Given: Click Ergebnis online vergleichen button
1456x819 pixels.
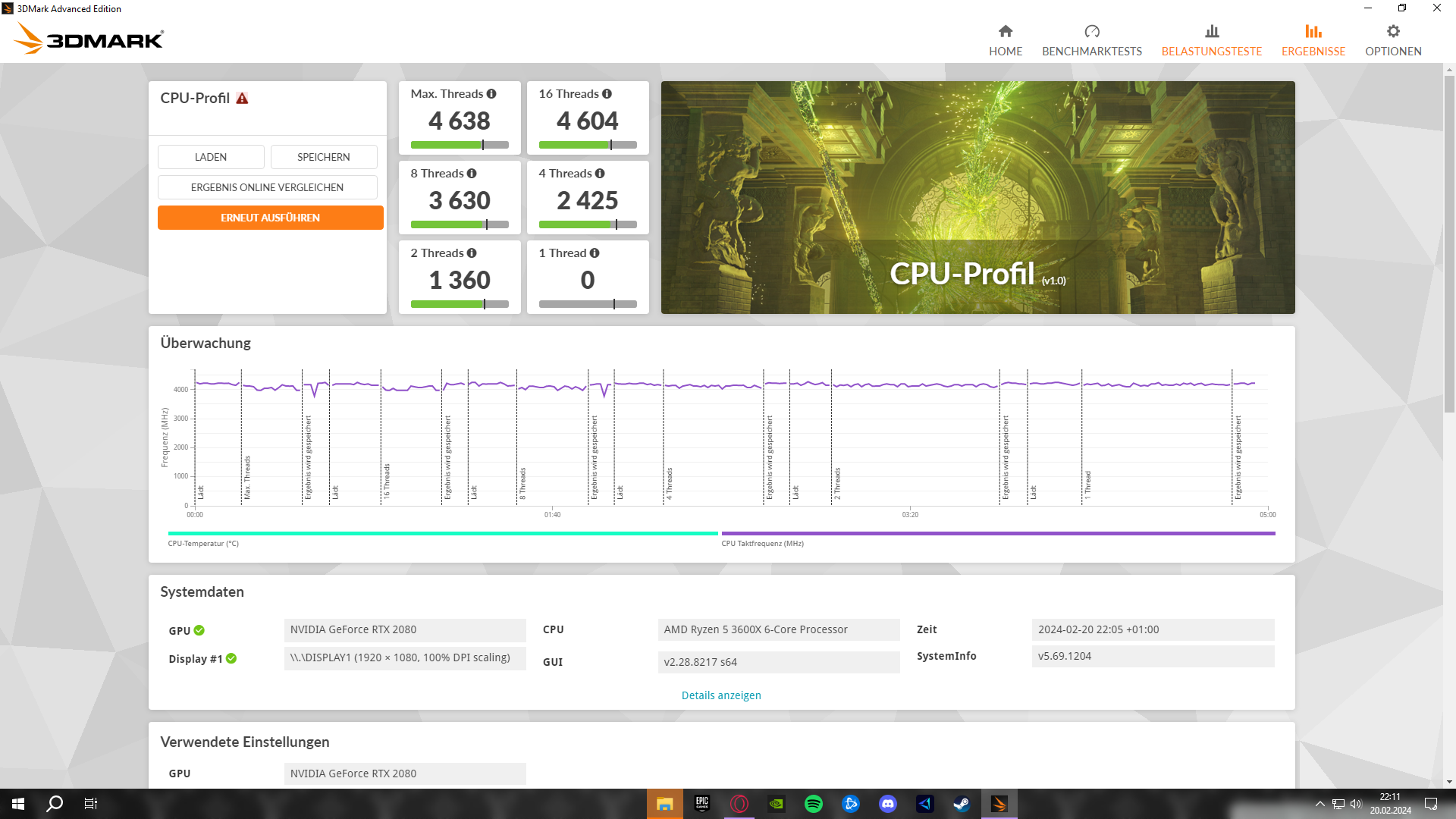Looking at the screenshot, I should coord(267,187).
